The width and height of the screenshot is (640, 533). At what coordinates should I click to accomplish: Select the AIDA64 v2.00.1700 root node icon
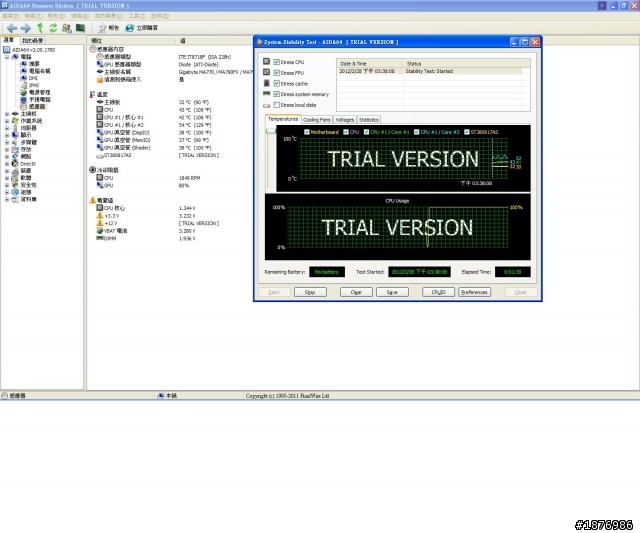click(7, 50)
